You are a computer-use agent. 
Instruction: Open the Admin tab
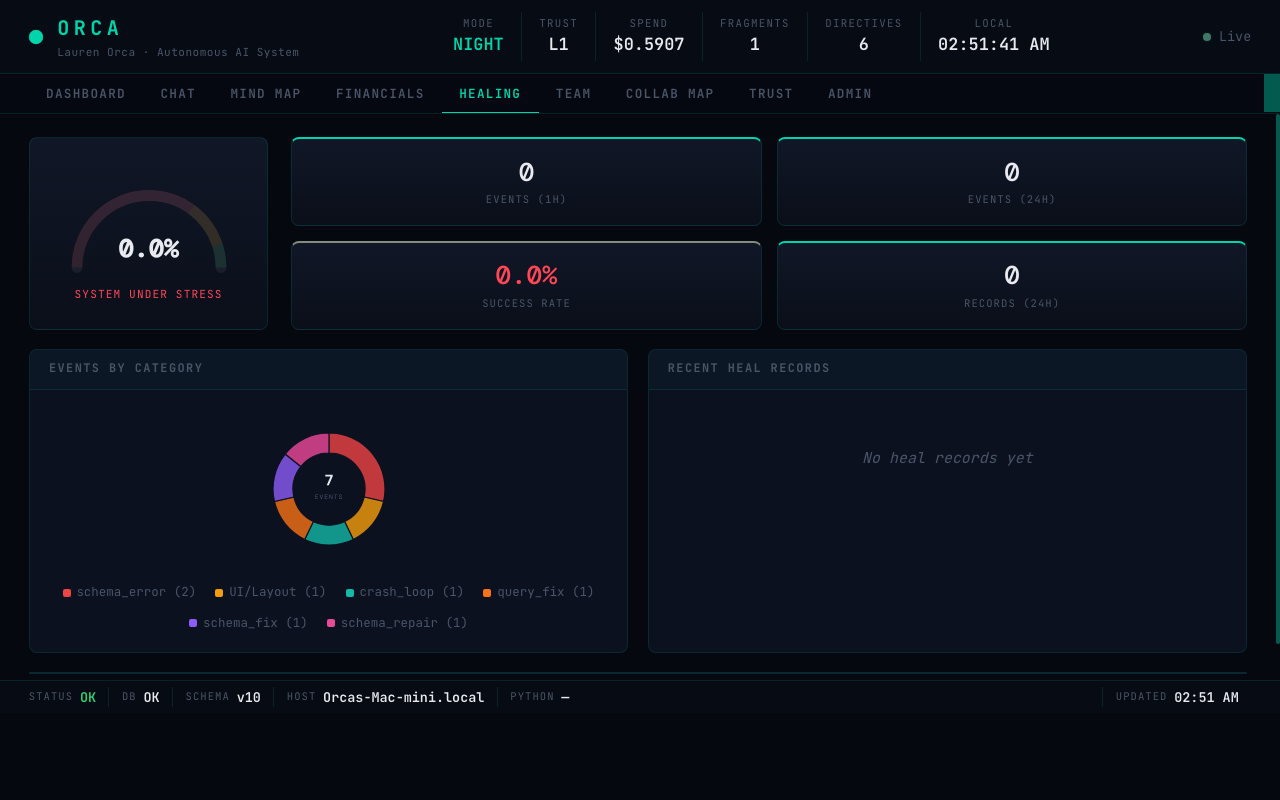click(850, 94)
